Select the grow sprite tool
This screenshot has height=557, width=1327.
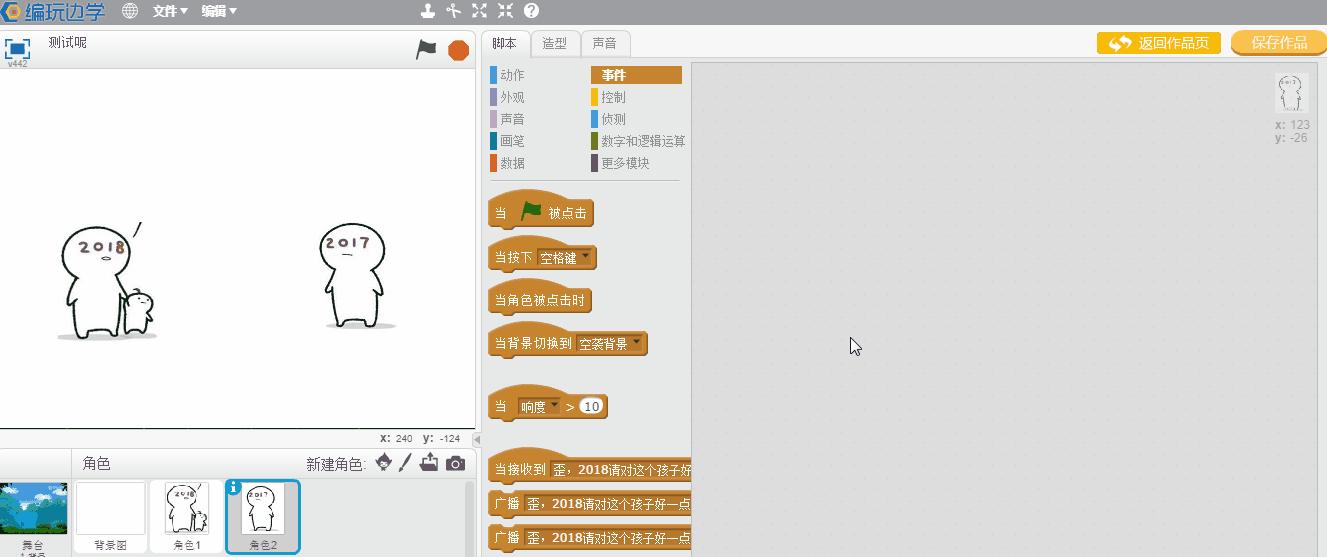(x=480, y=11)
